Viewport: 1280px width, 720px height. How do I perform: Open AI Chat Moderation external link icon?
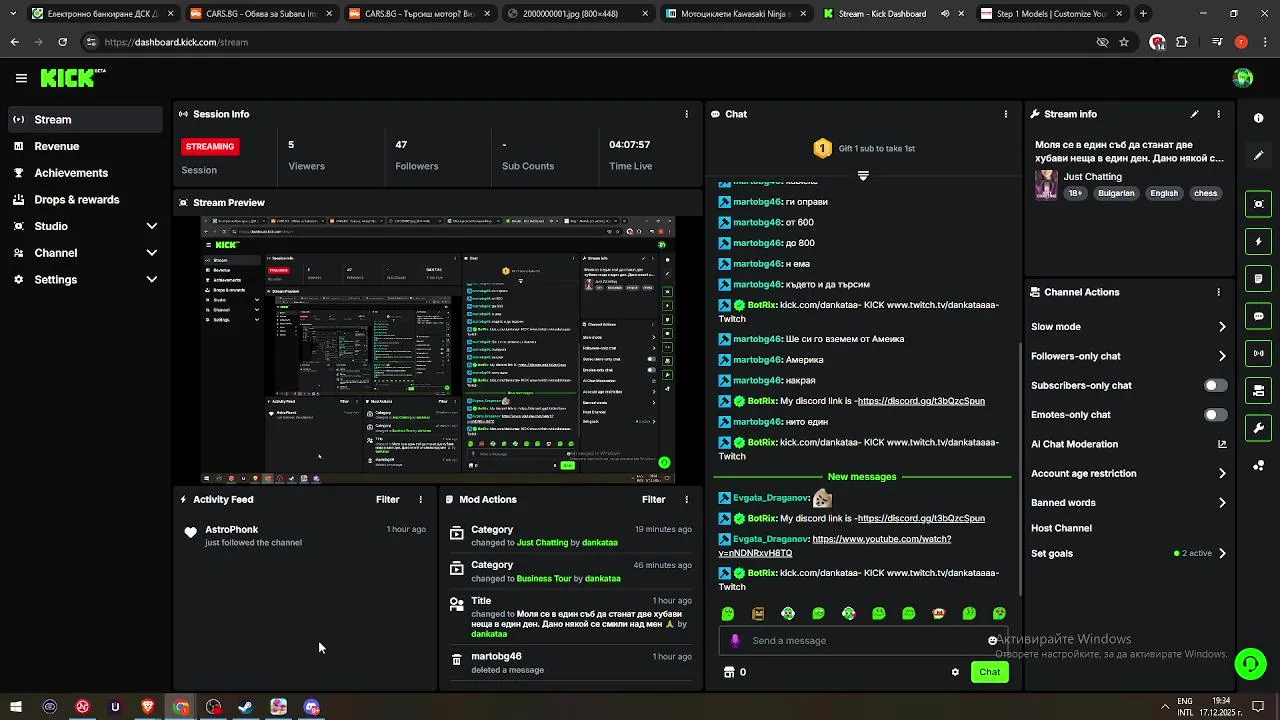(1222, 444)
